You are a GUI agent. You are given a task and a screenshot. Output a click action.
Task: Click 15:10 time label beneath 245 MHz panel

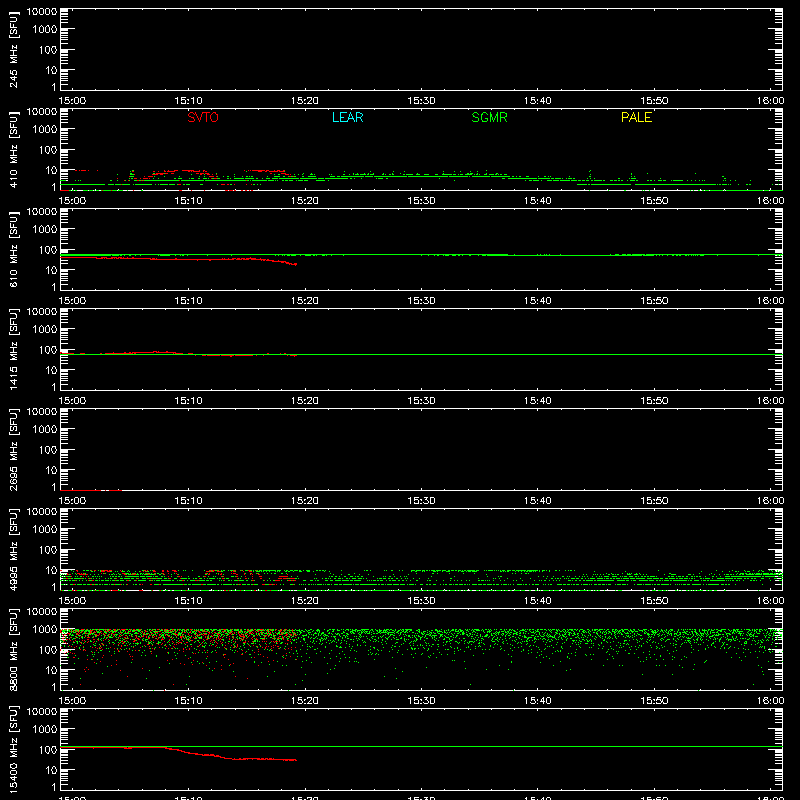(x=188, y=101)
